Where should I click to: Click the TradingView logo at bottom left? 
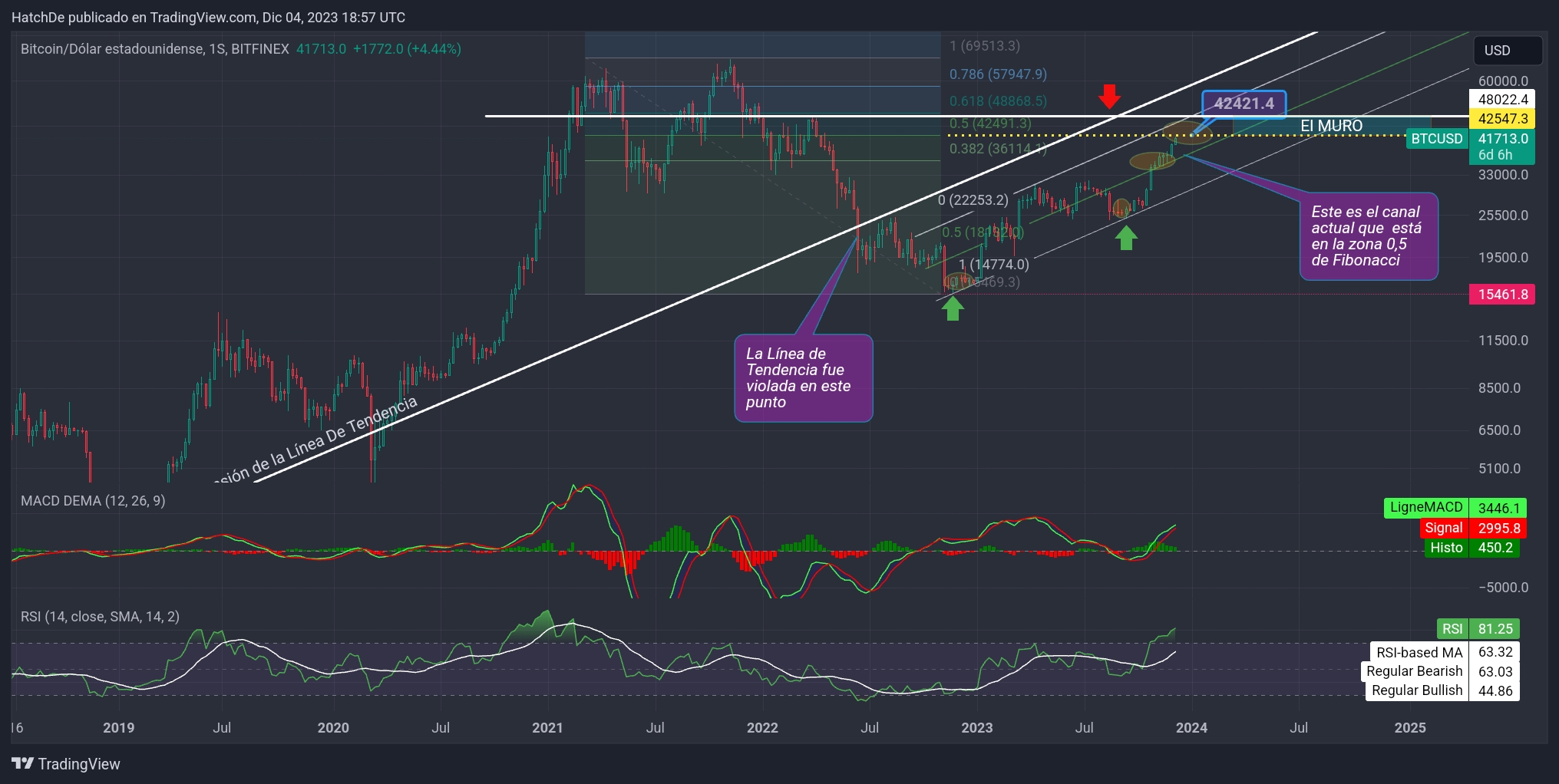(x=66, y=763)
